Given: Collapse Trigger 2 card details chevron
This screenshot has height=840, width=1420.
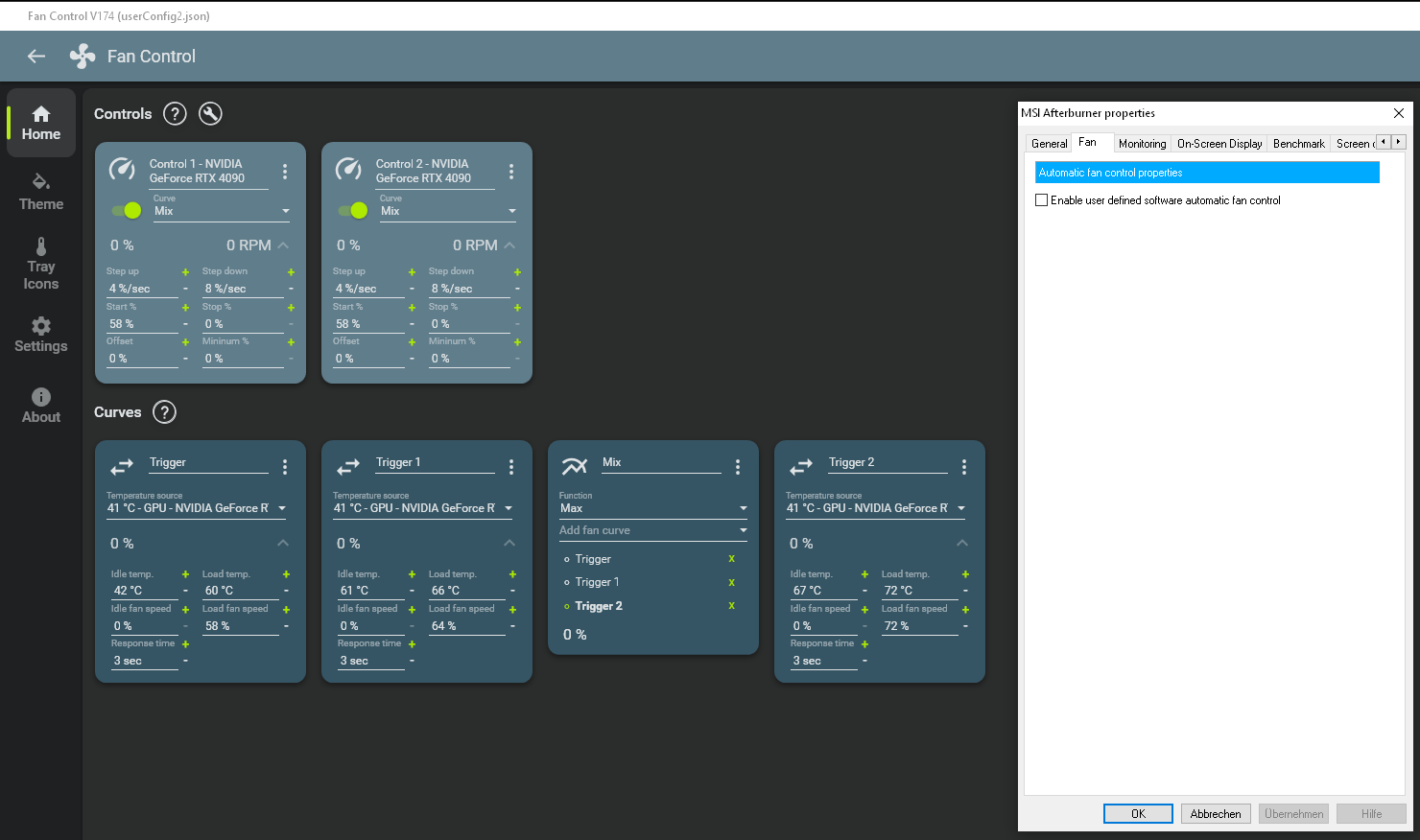Looking at the screenshot, I should tap(962, 544).
